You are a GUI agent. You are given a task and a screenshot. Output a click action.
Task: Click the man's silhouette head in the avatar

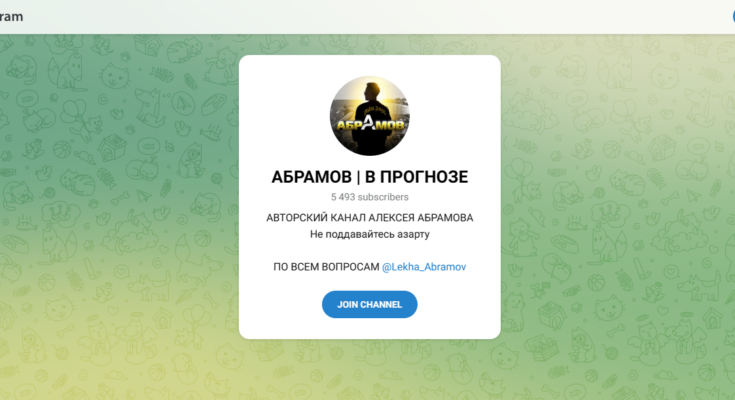point(372,91)
